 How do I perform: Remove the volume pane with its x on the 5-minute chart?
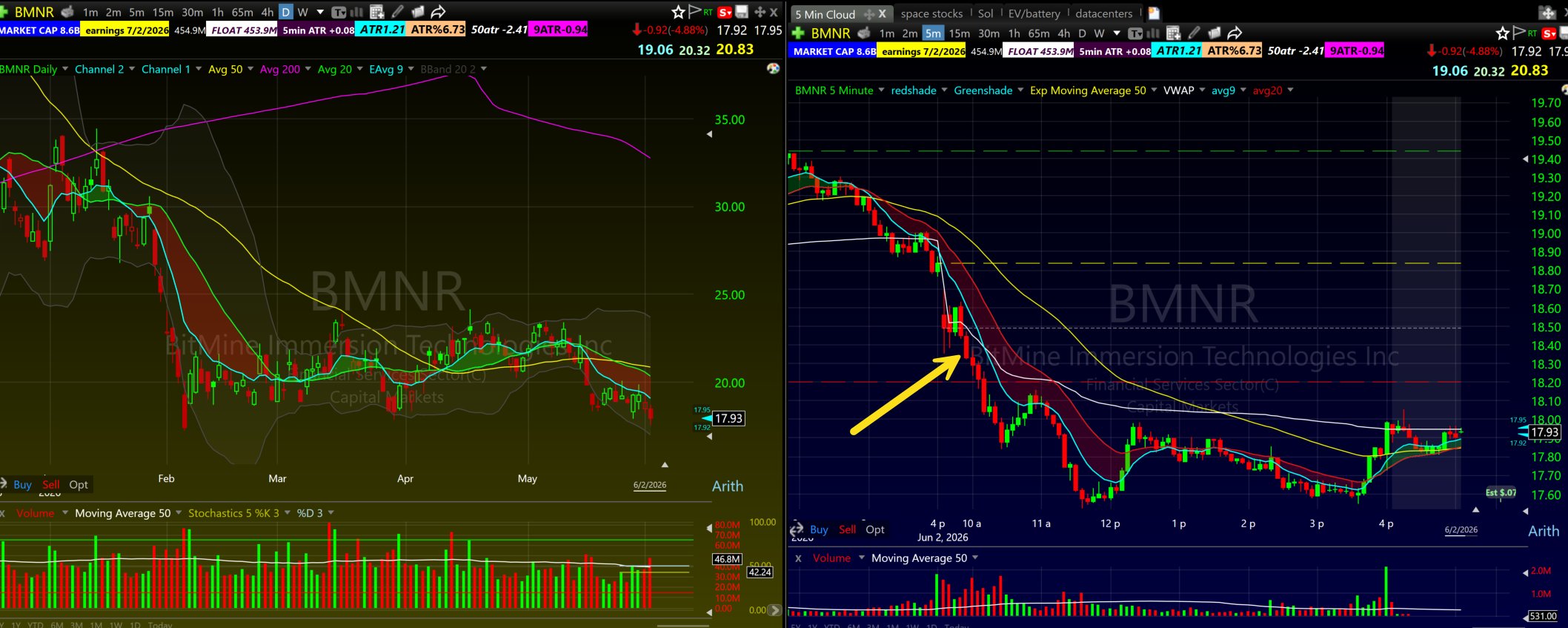[797, 558]
